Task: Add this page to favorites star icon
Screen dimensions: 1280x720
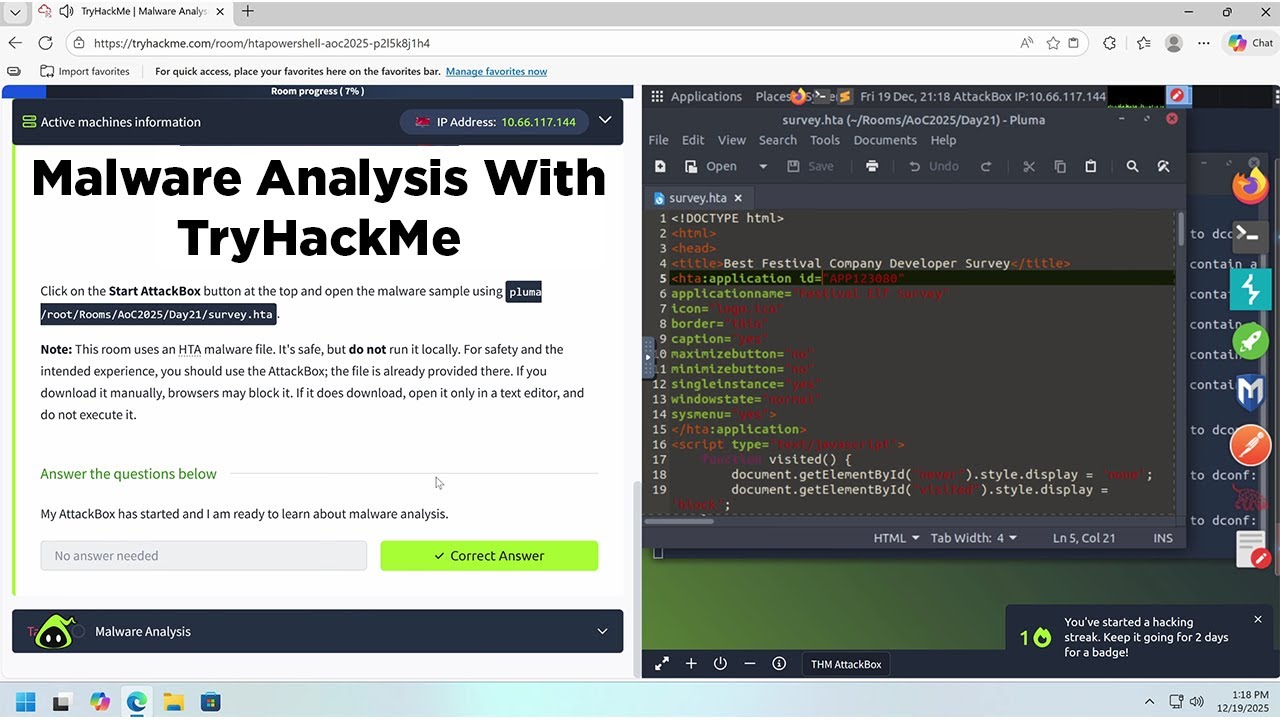Action: pos(1052,43)
